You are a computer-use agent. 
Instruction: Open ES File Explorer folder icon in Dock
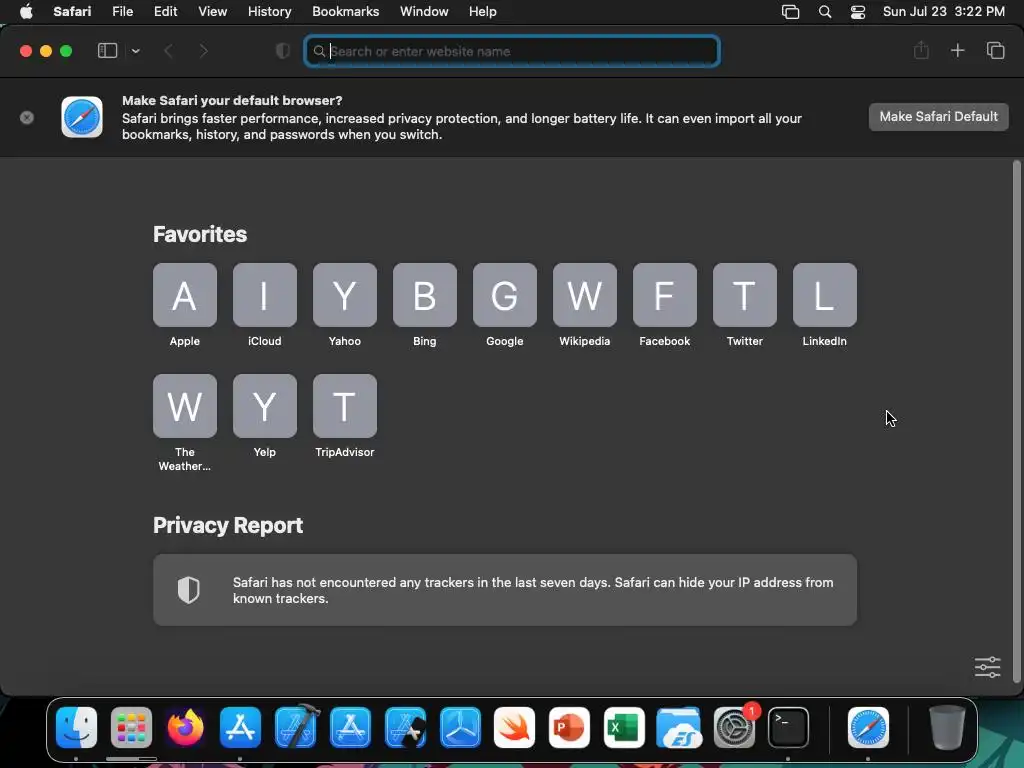click(x=679, y=728)
